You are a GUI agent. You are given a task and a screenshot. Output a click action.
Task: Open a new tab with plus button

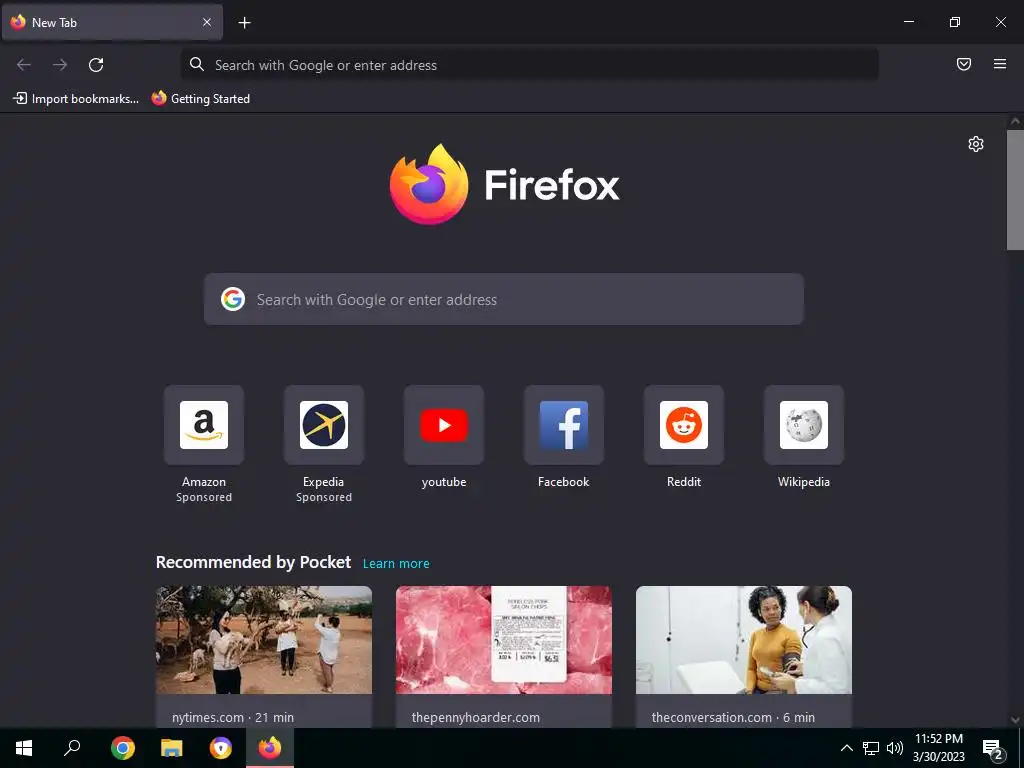coord(244,23)
